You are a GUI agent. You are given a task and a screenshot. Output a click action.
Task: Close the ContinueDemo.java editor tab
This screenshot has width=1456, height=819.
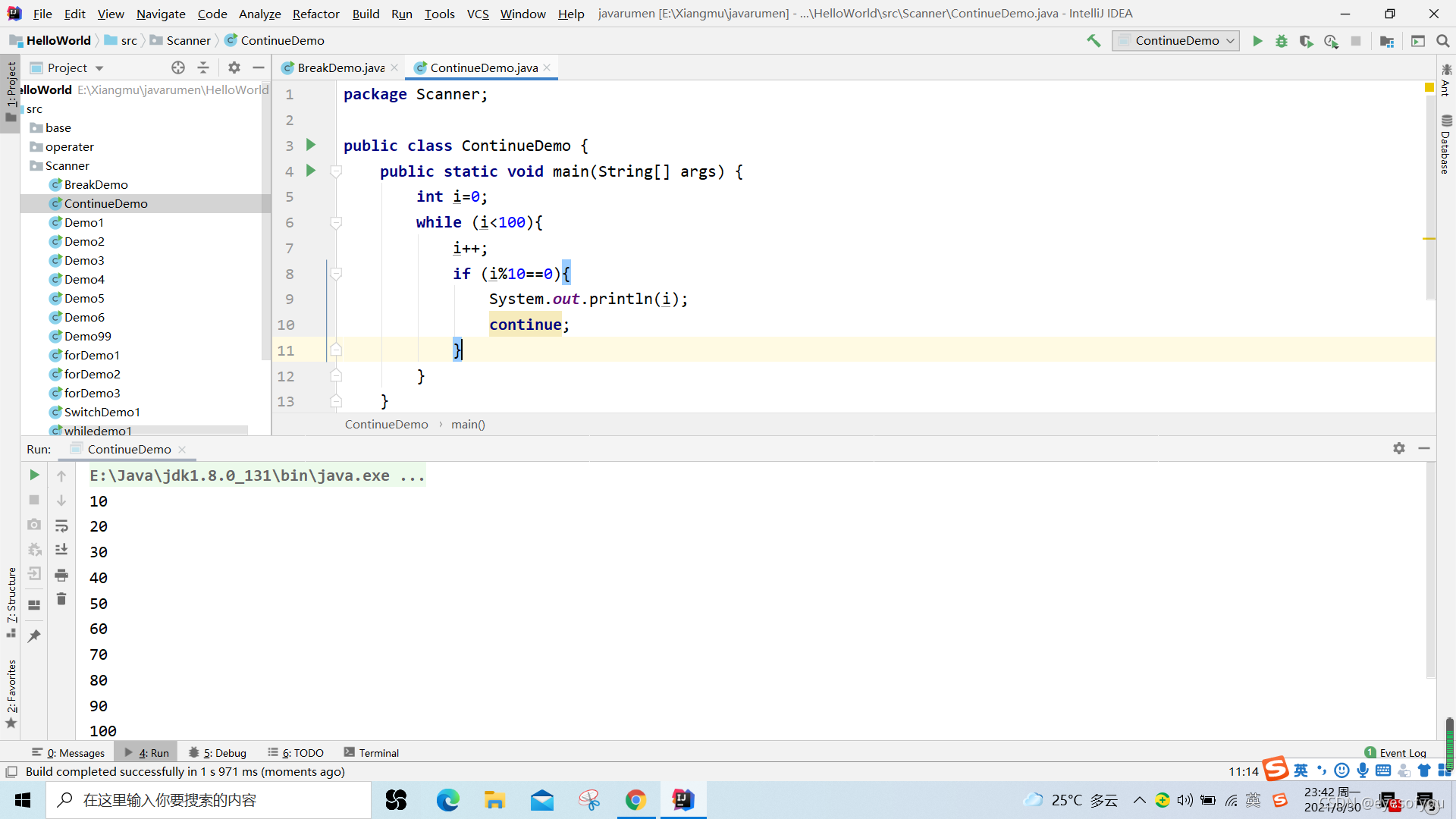tap(547, 67)
